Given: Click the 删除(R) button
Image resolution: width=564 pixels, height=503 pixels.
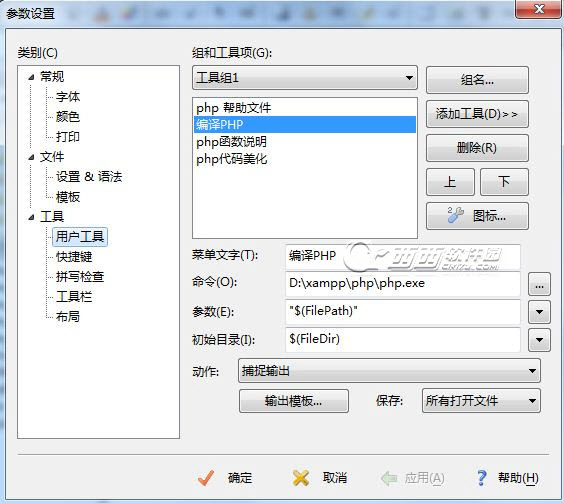Looking at the screenshot, I should click(x=477, y=148).
